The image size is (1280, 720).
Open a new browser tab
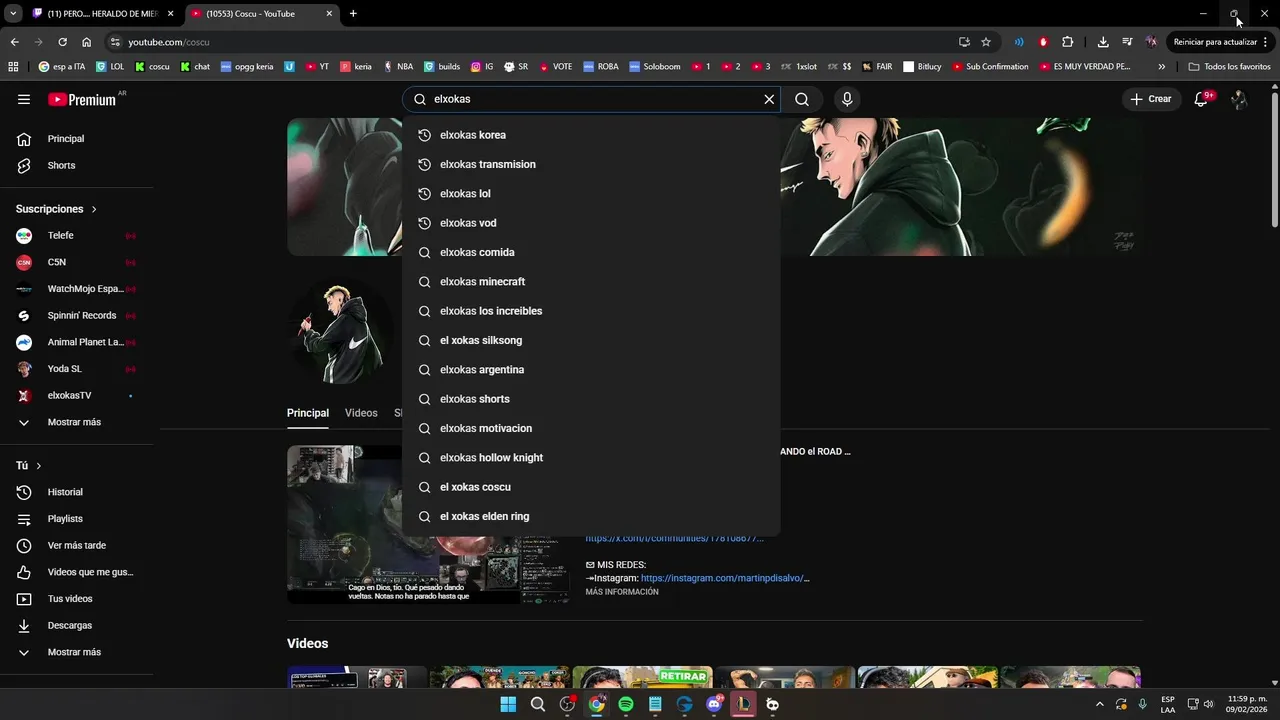click(x=353, y=14)
